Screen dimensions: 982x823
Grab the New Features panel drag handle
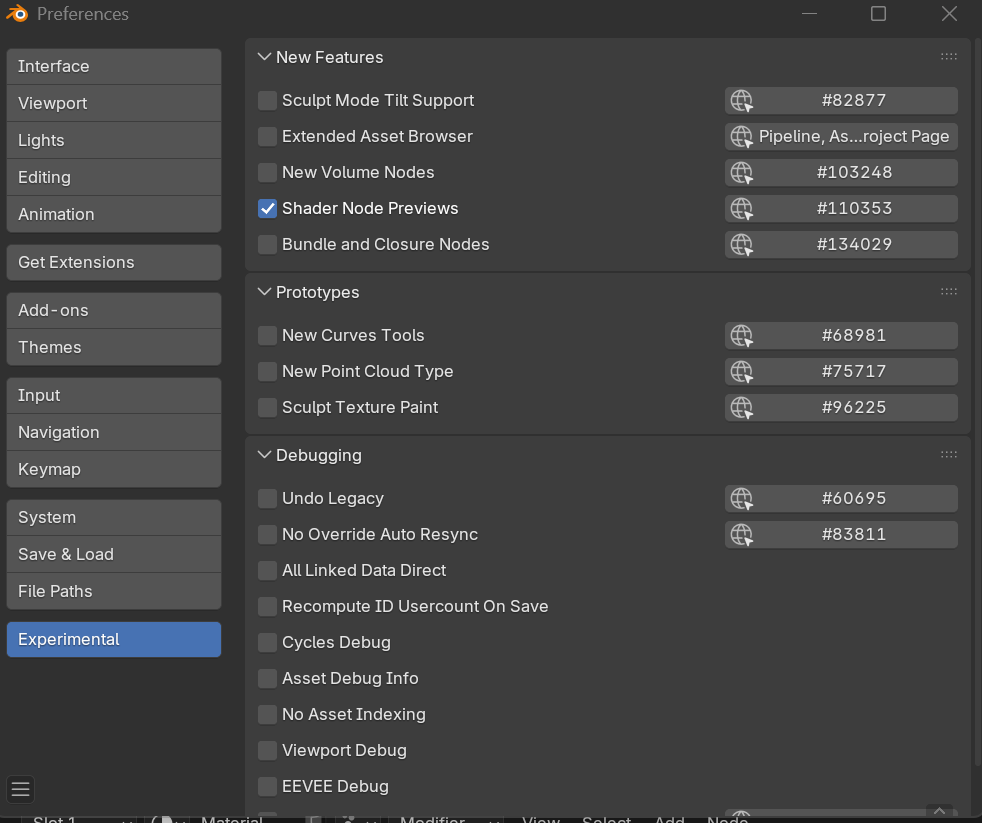point(948,56)
